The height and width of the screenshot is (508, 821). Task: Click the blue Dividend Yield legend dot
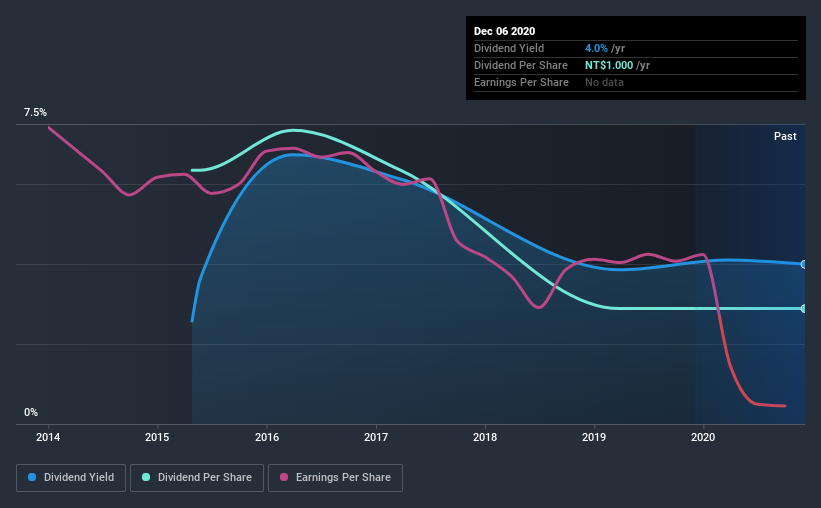tap(32, 477)
